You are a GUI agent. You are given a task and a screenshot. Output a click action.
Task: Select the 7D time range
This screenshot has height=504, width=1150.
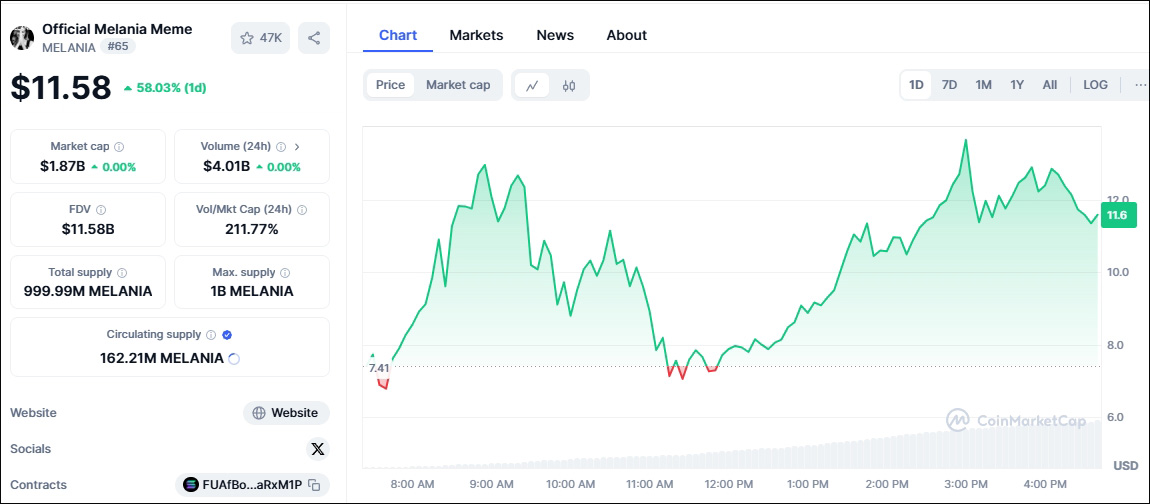point(949,85)
